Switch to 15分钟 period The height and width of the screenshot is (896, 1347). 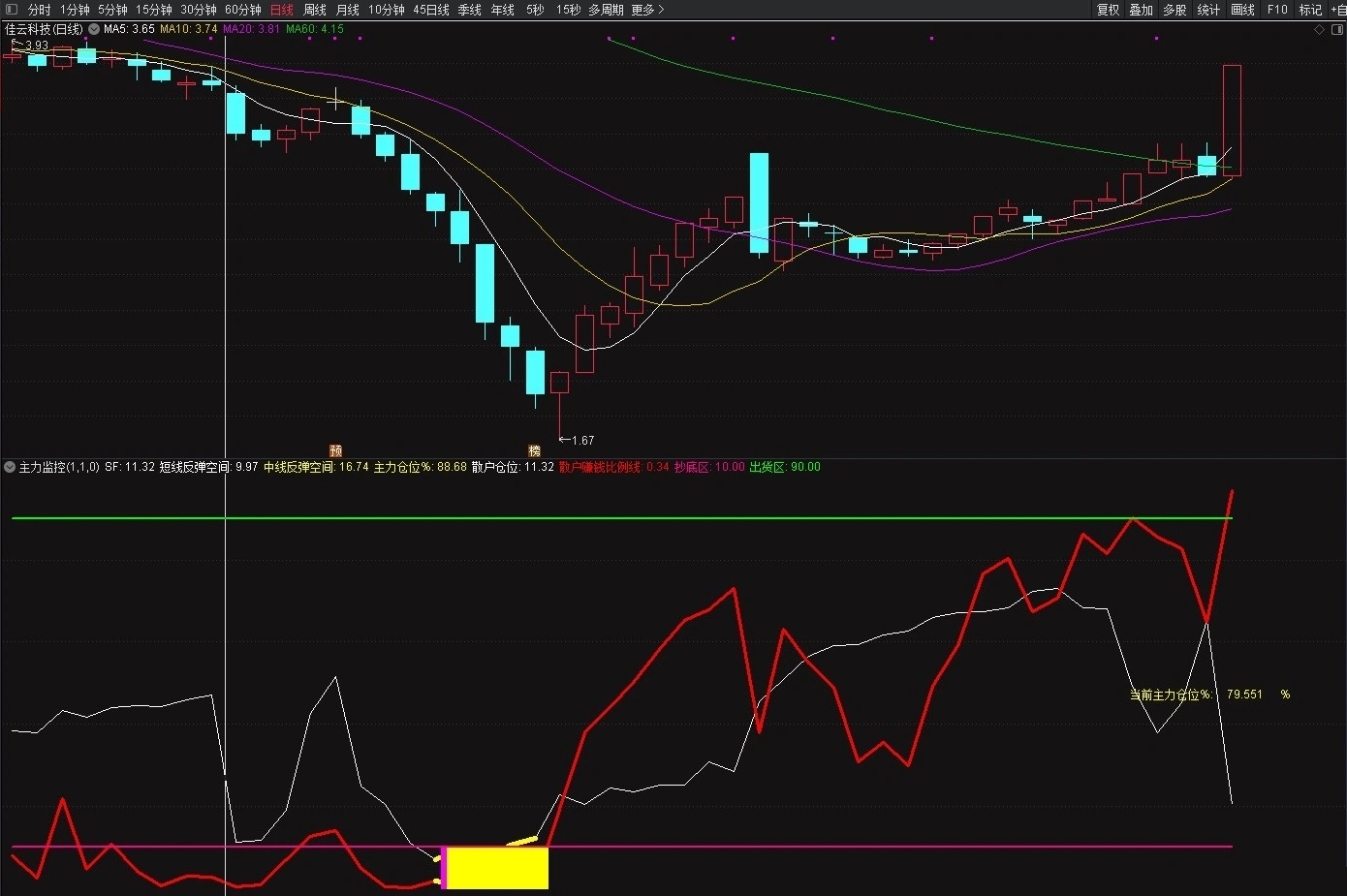coord(153,10)
